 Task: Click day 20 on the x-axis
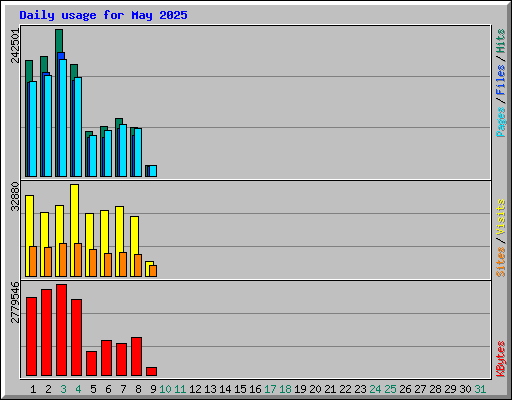(315, 389)
